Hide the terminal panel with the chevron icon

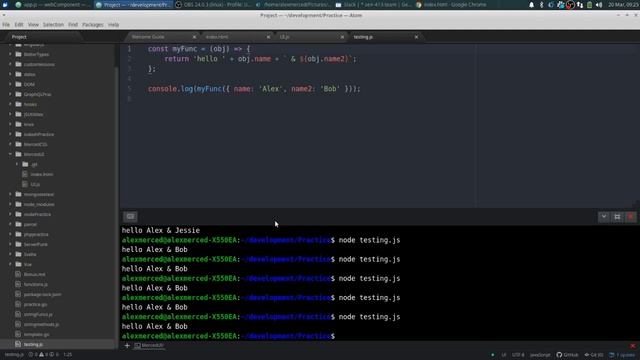pos(604,217)
